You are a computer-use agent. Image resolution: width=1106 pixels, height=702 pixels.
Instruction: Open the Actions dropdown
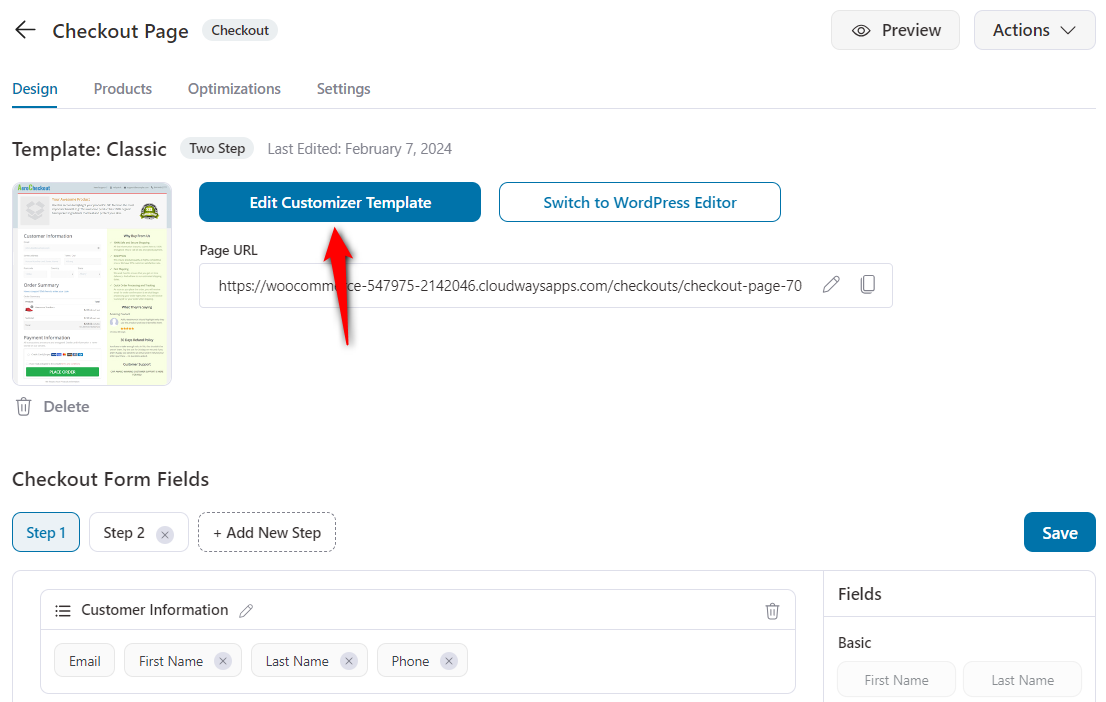(x=1034, y=30)
